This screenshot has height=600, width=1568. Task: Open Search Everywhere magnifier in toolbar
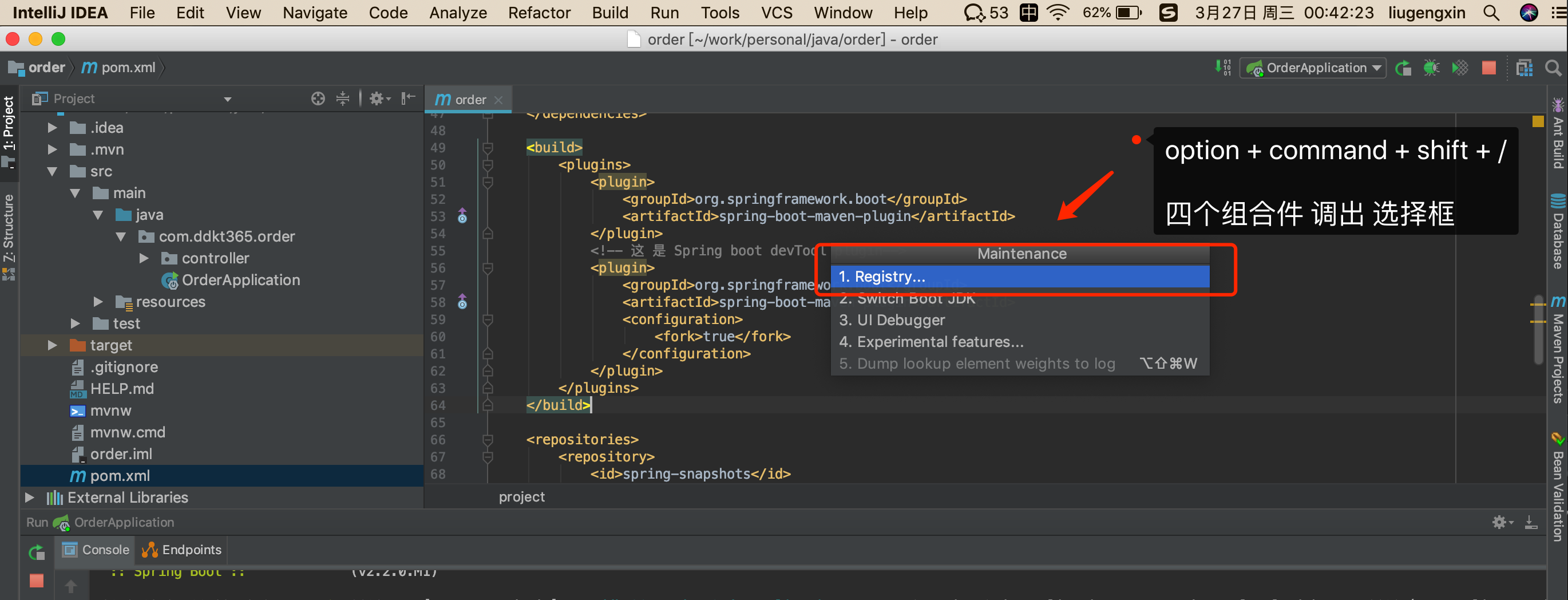tap(1553, 68)
